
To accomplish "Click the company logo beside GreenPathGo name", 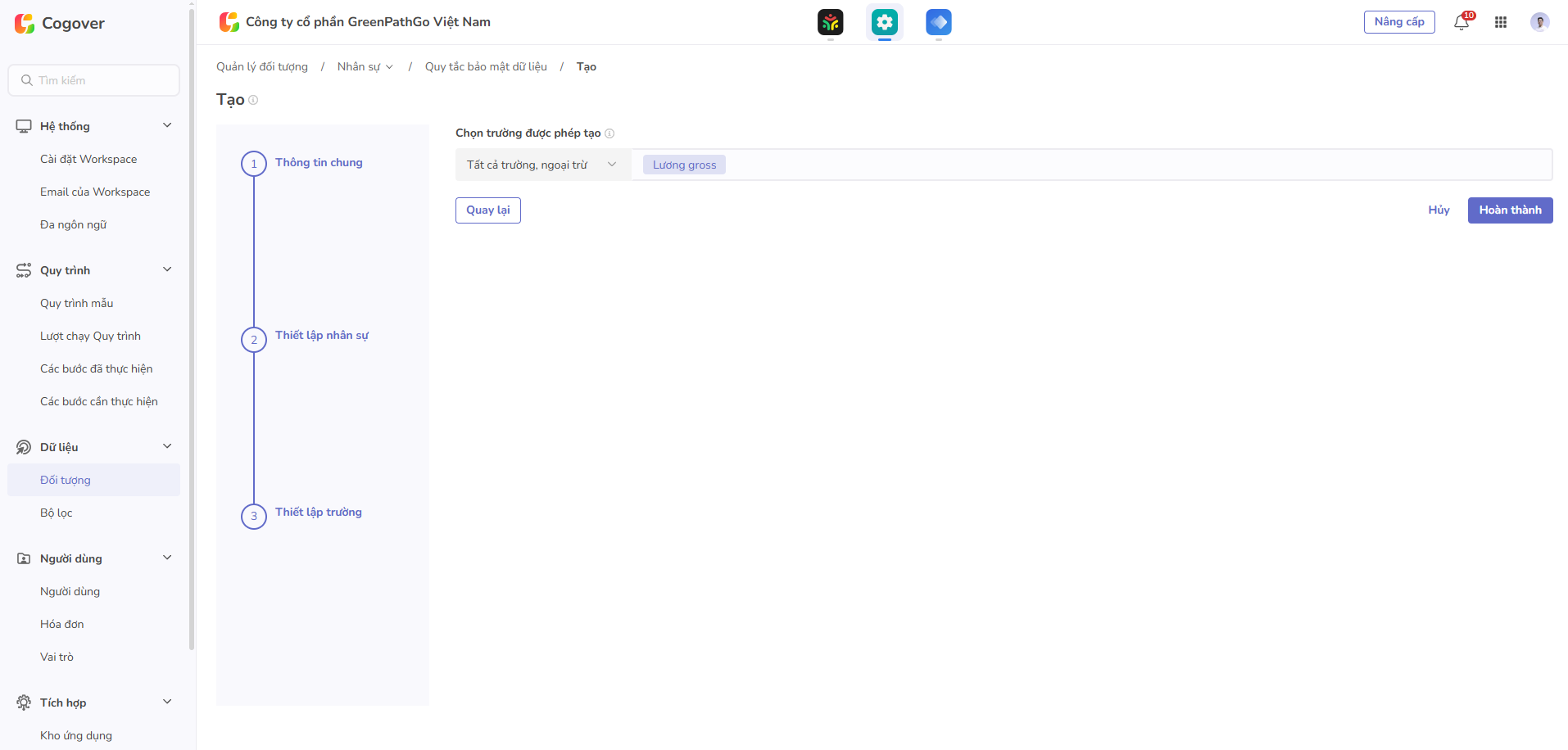I will pos(229,22).
